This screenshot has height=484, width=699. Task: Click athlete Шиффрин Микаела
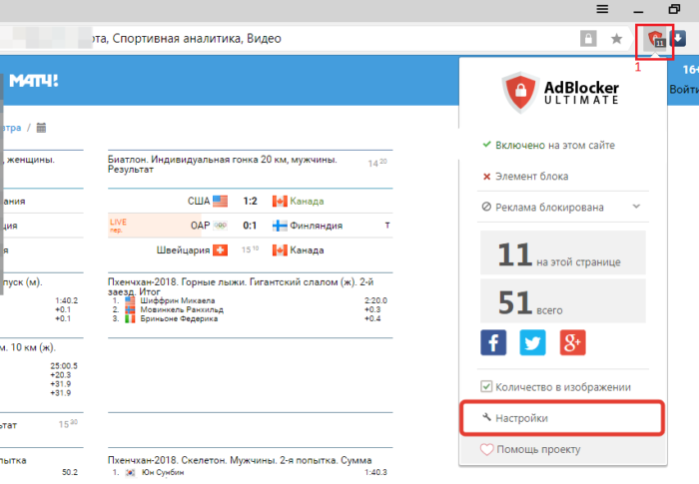[x=177, y=301]
